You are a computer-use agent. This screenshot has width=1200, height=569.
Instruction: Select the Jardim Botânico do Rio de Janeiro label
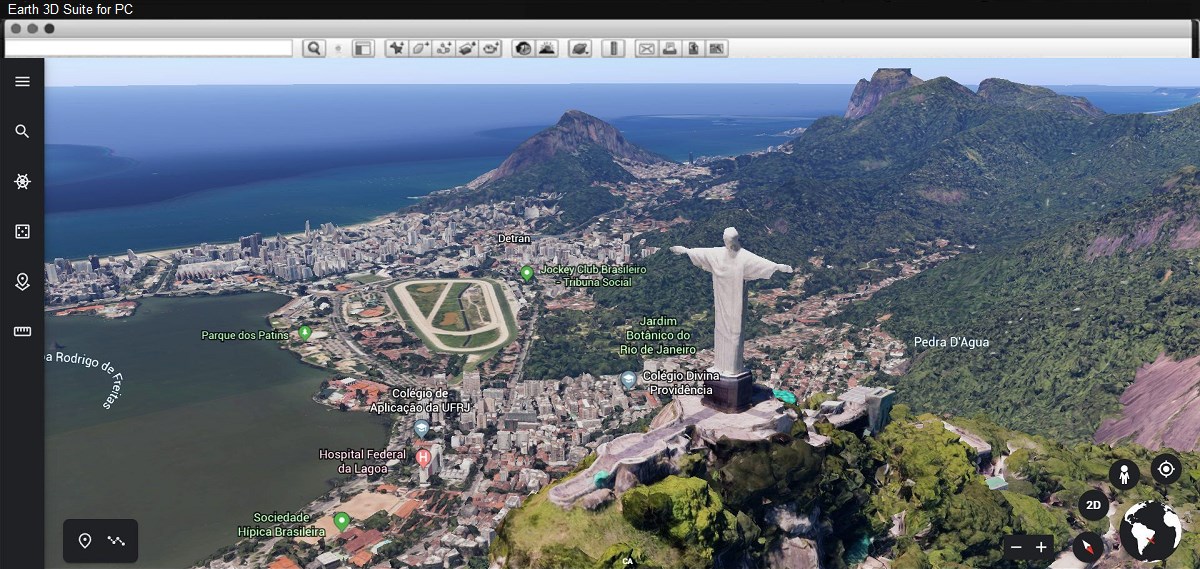coord(657,335)
